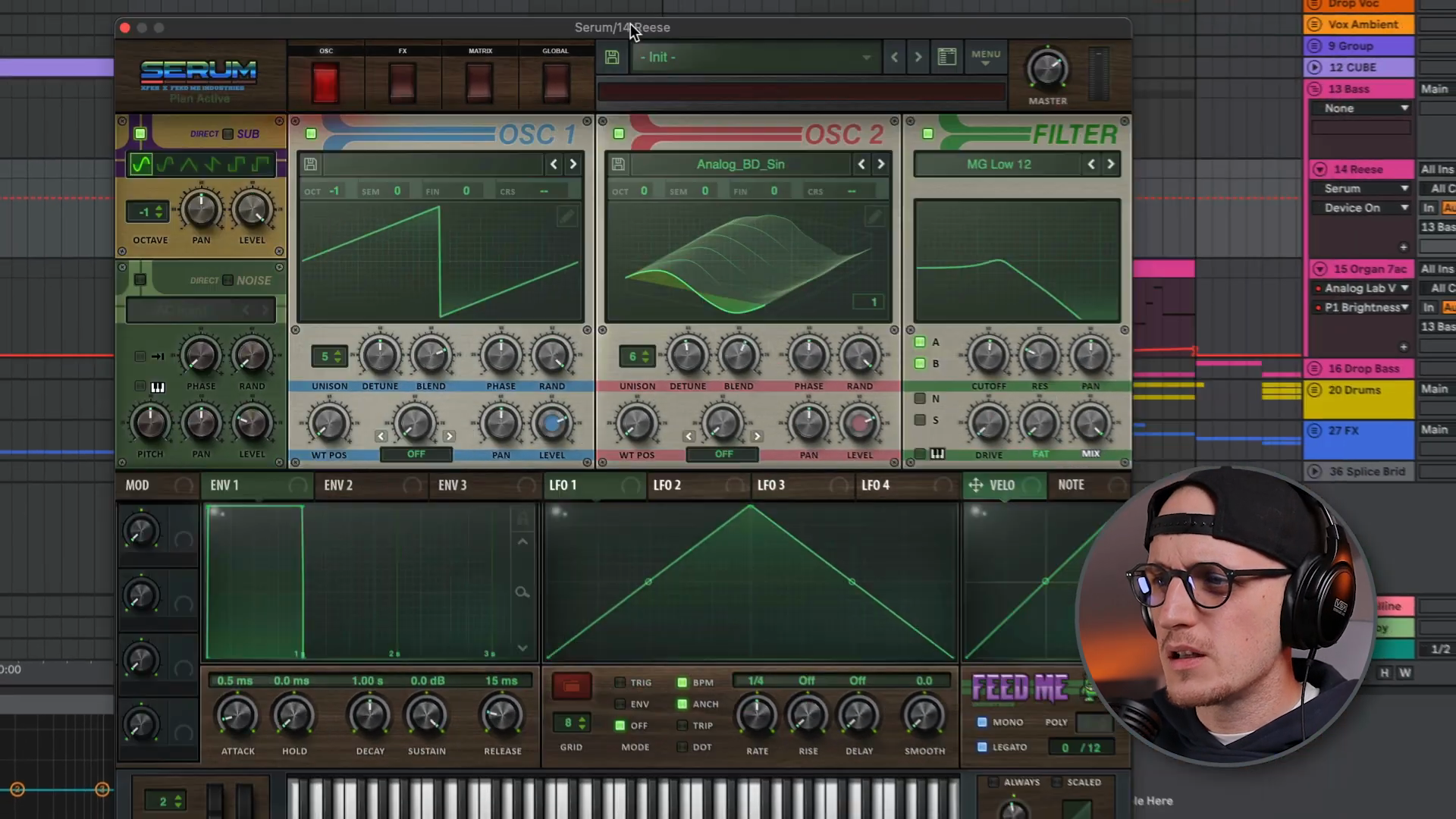Toggle the Noise oscillator on
This screenshot has width=1456, height=819.
coord(140,280)
